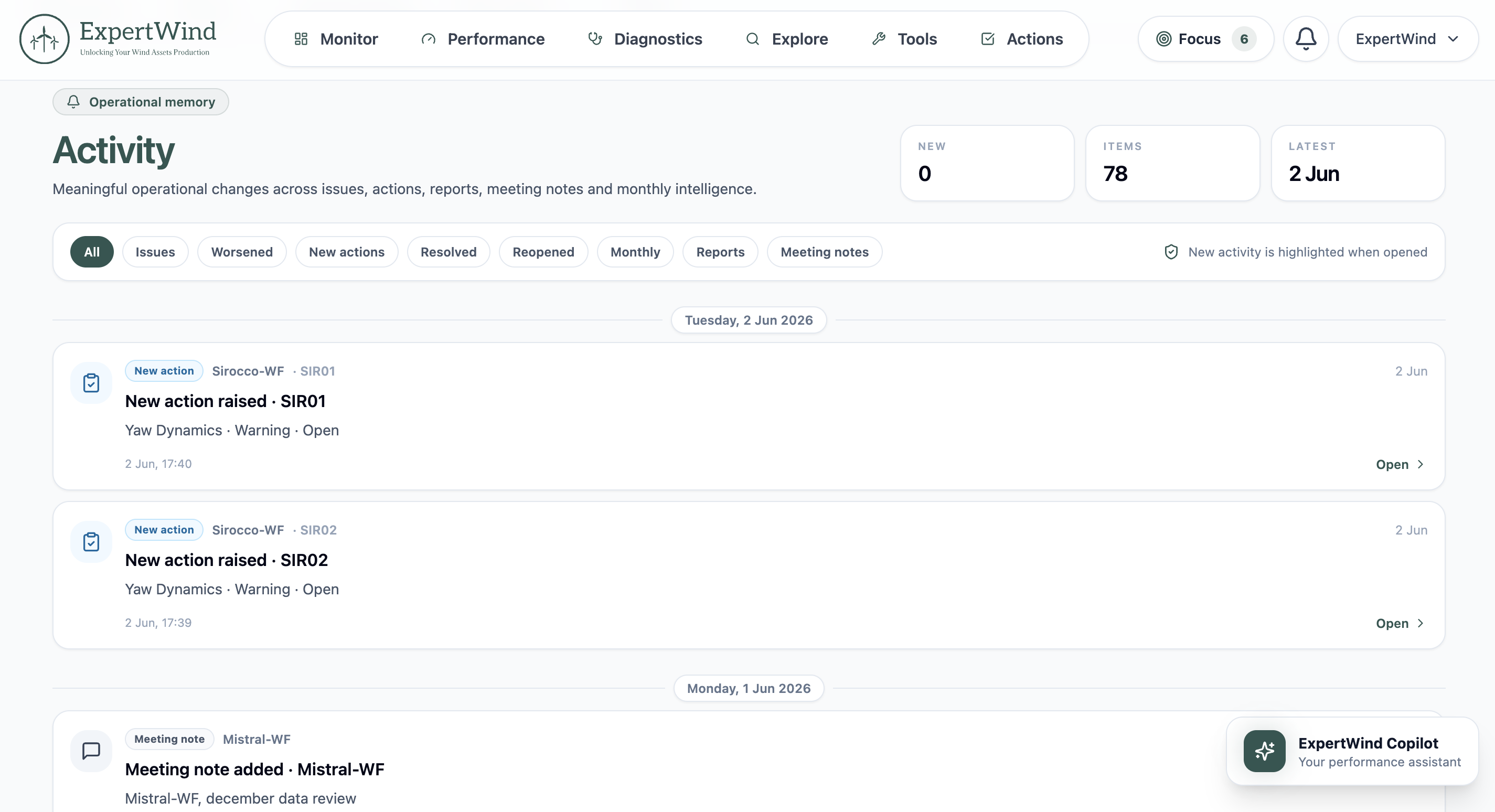The height and width of the screenshot is (812, 1495).
Task: Toggle the Worsened filter chip
Action: click(242, 252)
